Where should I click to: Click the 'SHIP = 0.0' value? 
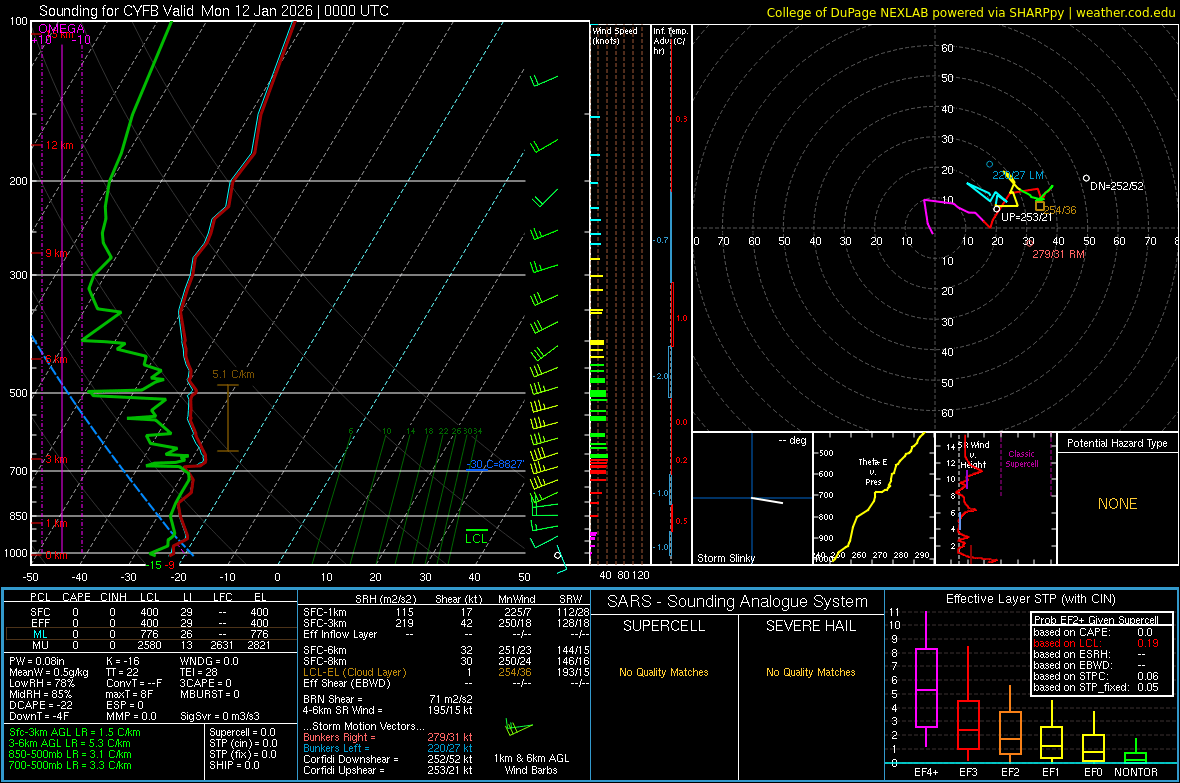(x=234, y=765)
